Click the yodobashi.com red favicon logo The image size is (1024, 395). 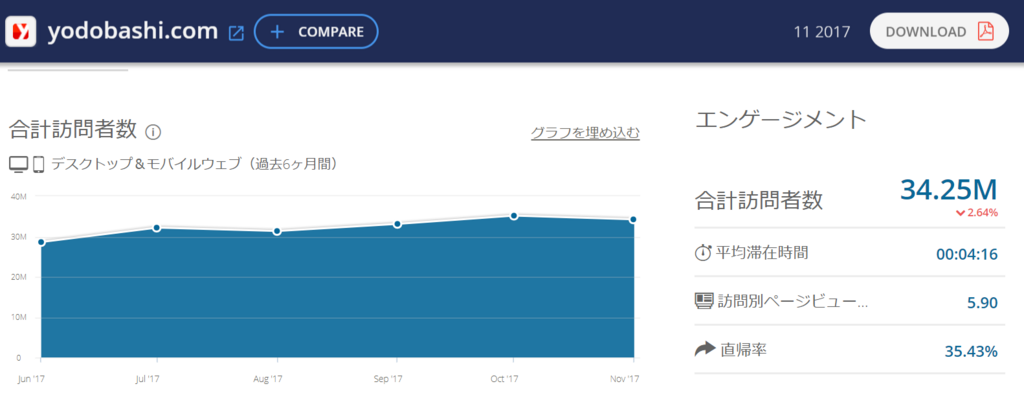pos(20,31)
